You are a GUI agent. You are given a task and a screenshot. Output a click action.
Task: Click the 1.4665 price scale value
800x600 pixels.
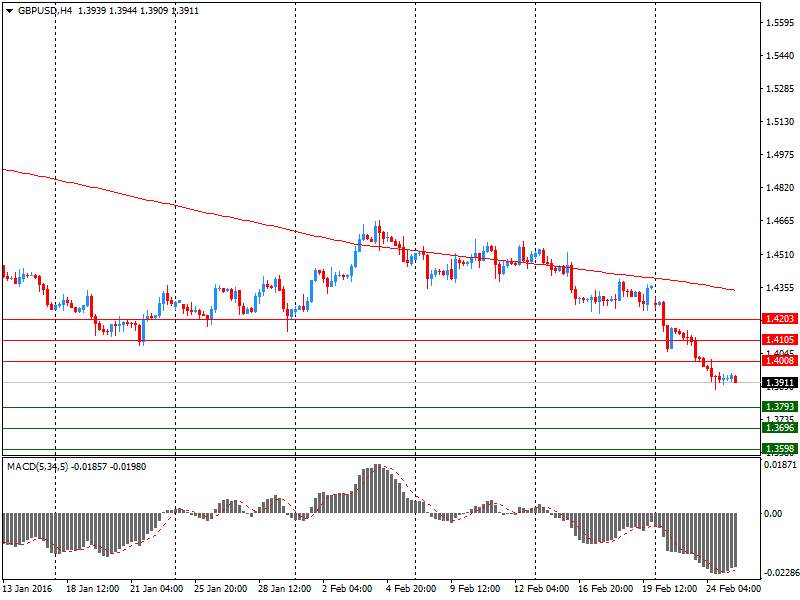[780, 221]
